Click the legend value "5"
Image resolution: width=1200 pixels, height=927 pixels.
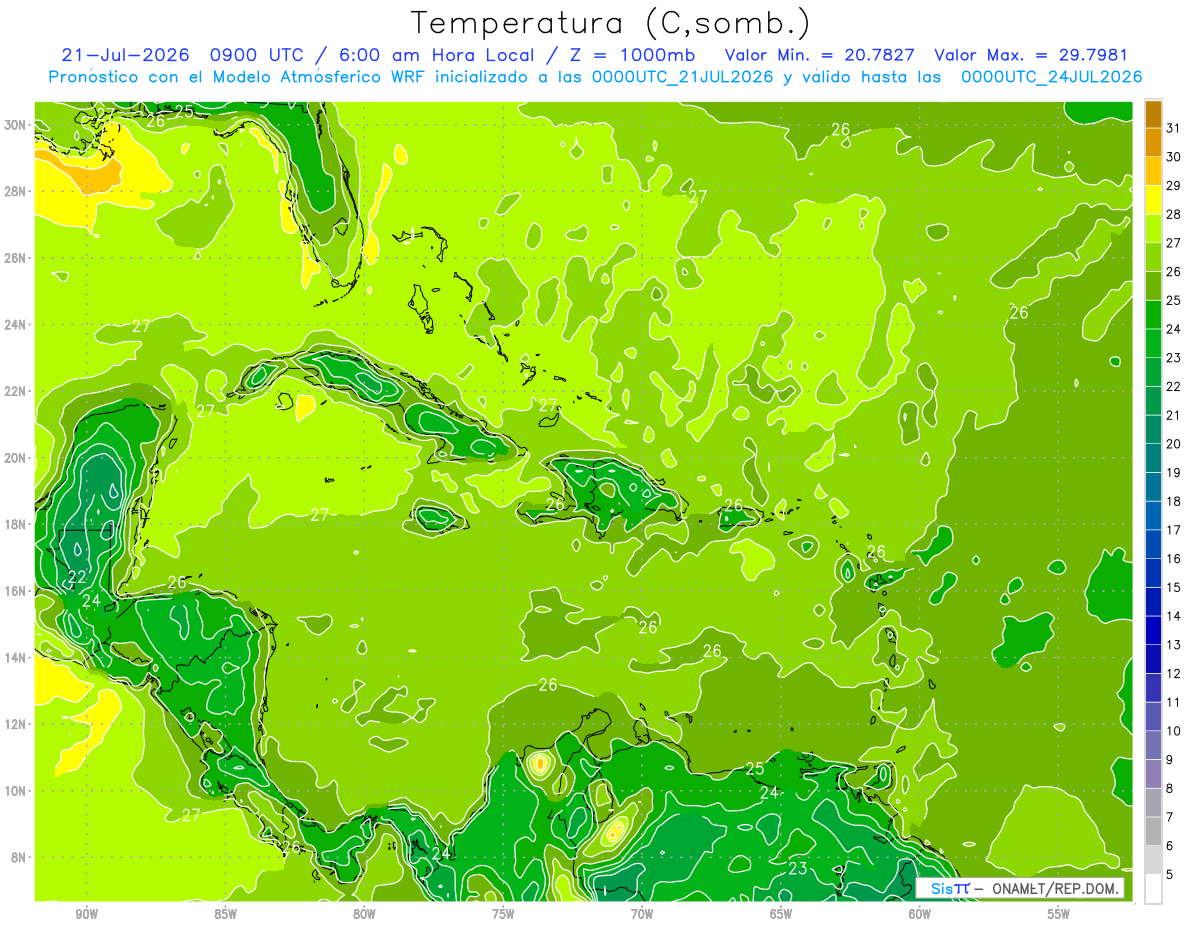point(1171,875)
